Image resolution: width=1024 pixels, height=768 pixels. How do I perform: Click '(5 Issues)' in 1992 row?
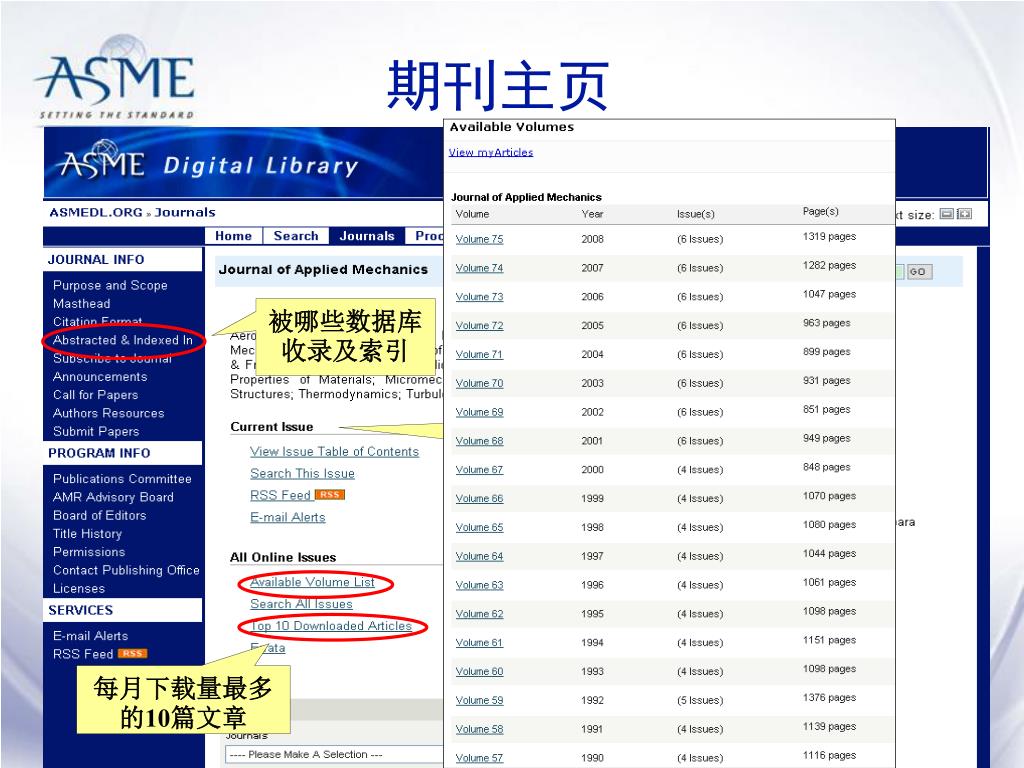tap(700, 700)
